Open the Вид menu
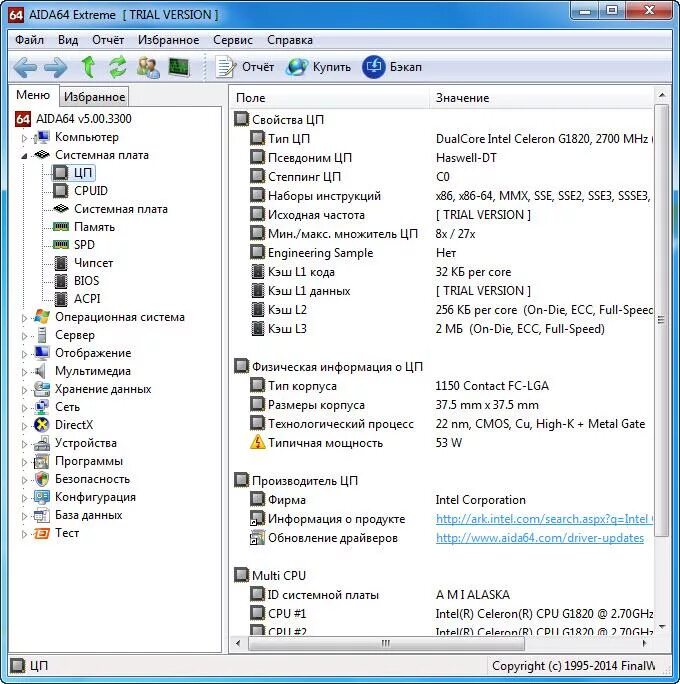The width and height of the screenshot is (680, 684). click(x=68, y=40)
